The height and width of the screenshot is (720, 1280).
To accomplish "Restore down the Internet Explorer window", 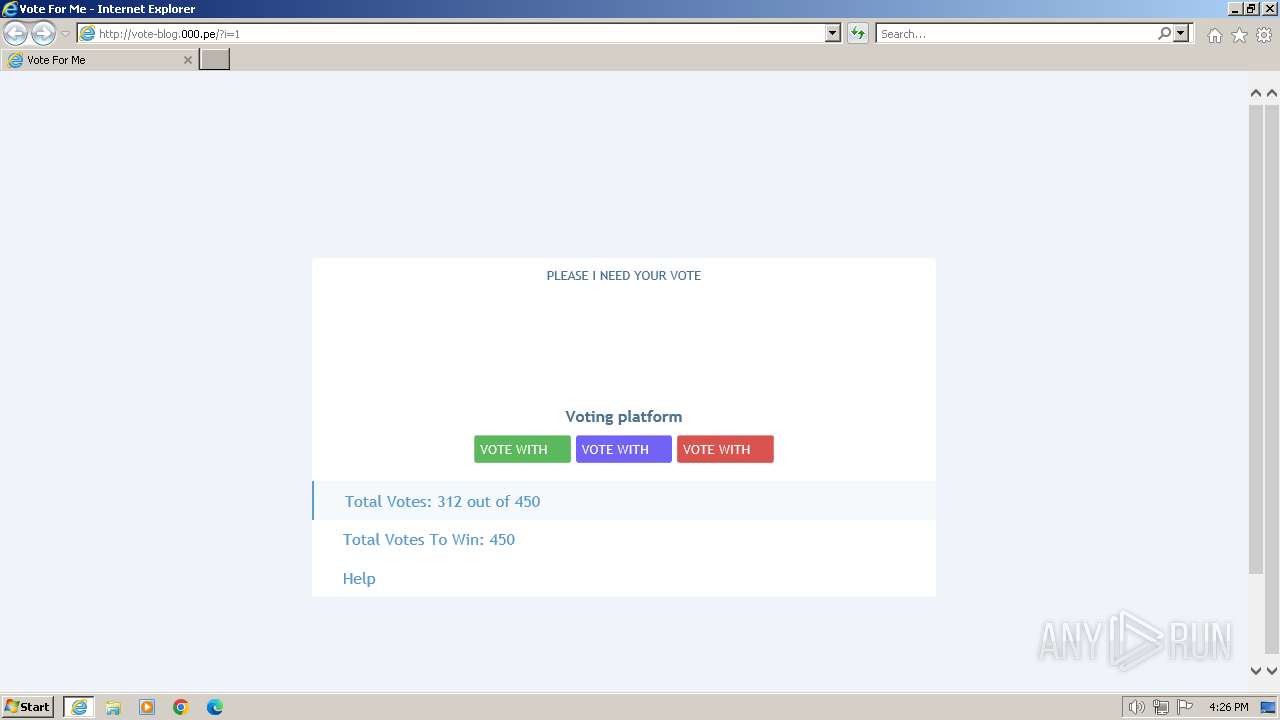I will (1252, 9).
